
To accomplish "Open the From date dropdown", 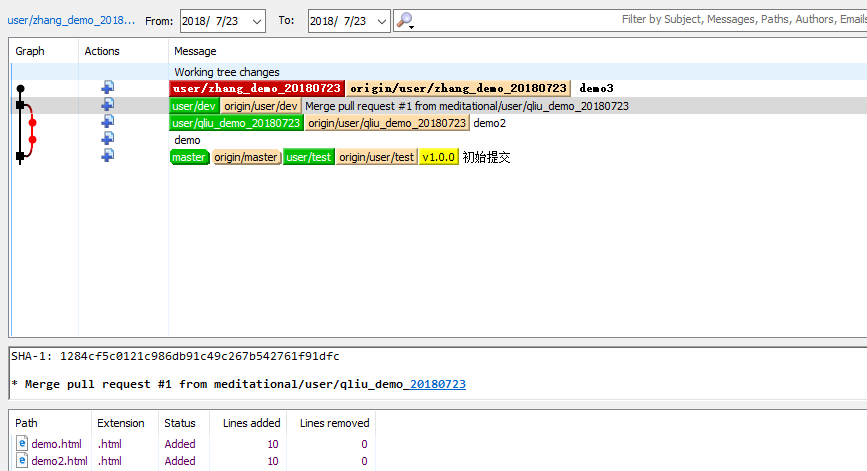I will [x=256, y=20].
